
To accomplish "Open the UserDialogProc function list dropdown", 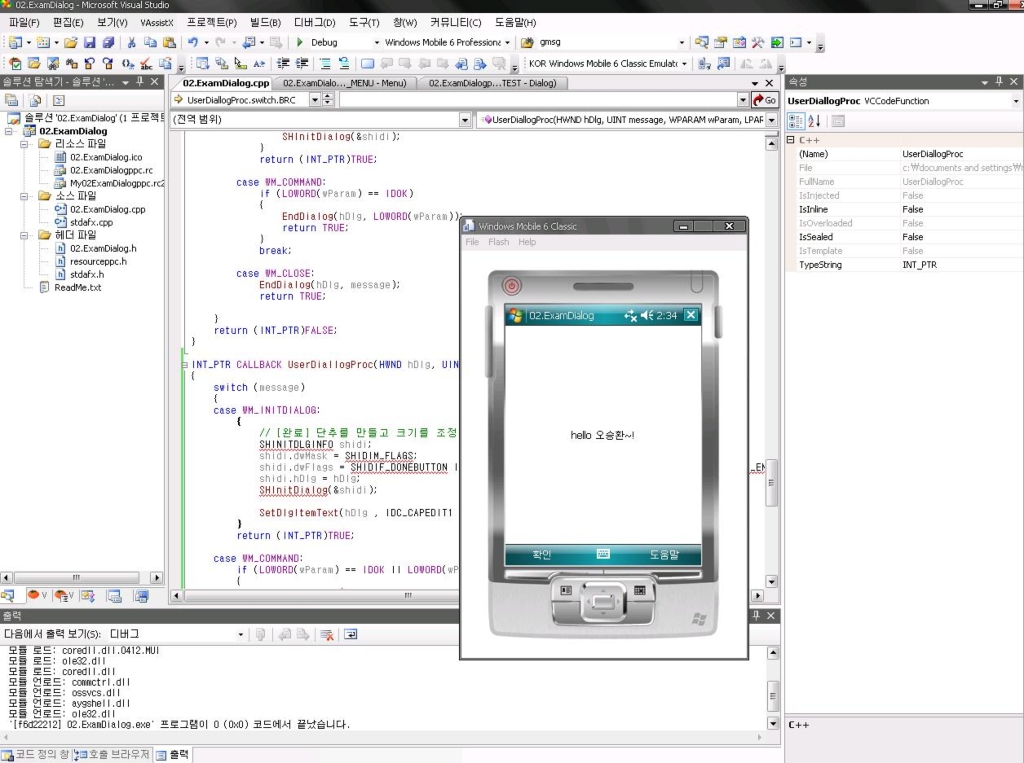I will (x=772, y=120).
